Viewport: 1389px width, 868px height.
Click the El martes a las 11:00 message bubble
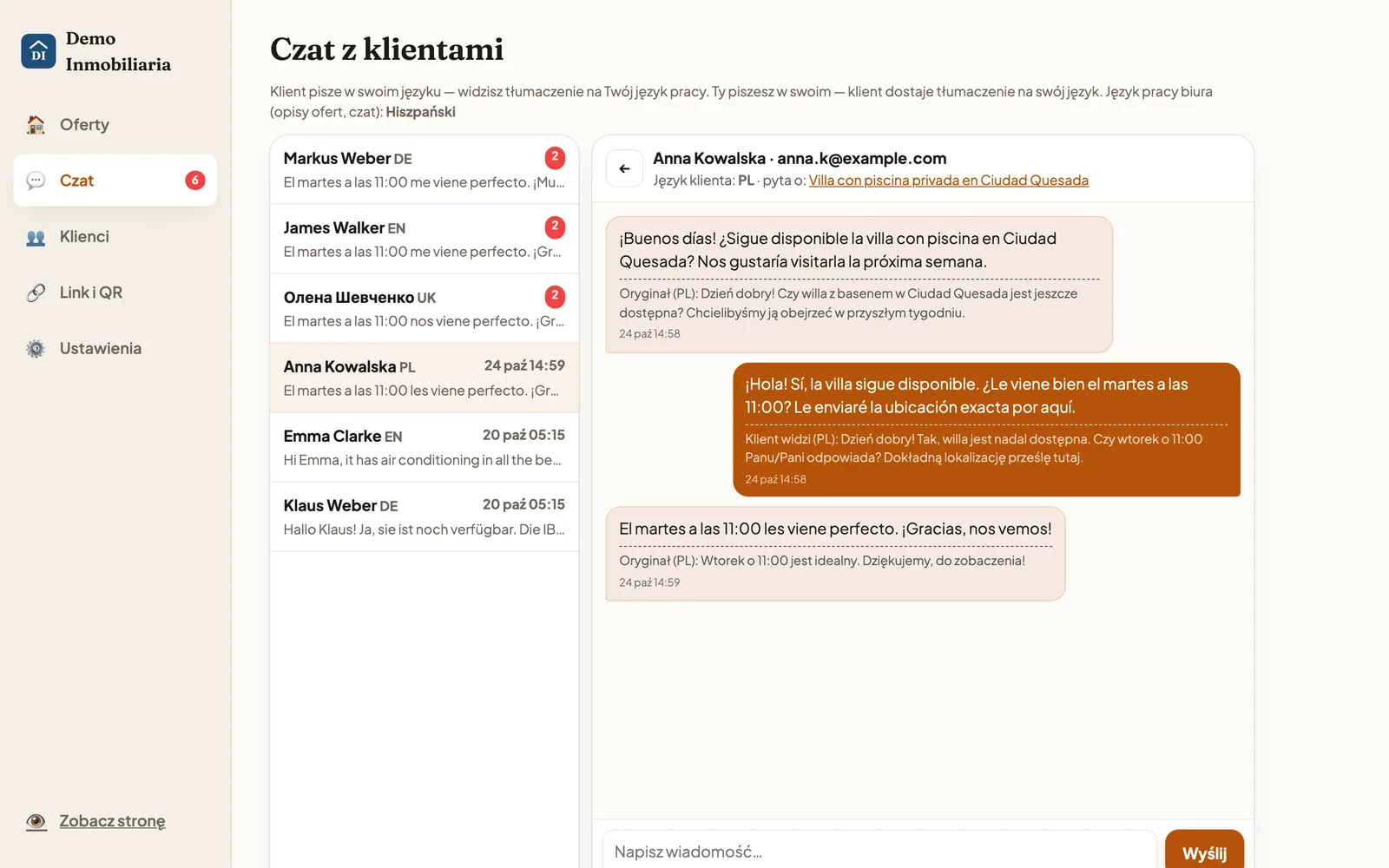click(835, 554)
